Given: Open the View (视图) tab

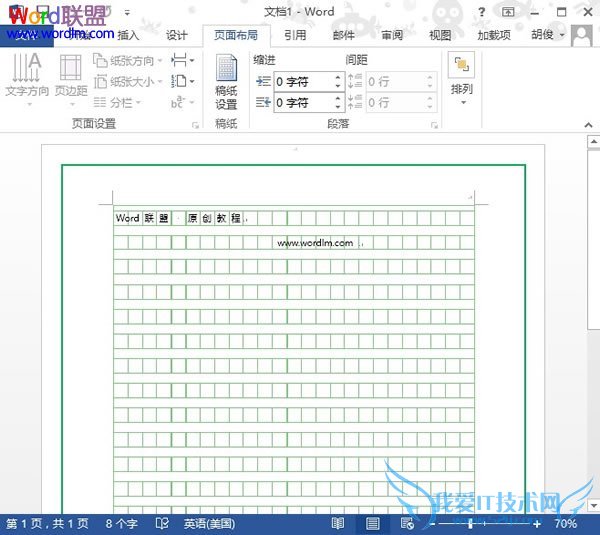Looking at the screenshot, I should (440, 35).
